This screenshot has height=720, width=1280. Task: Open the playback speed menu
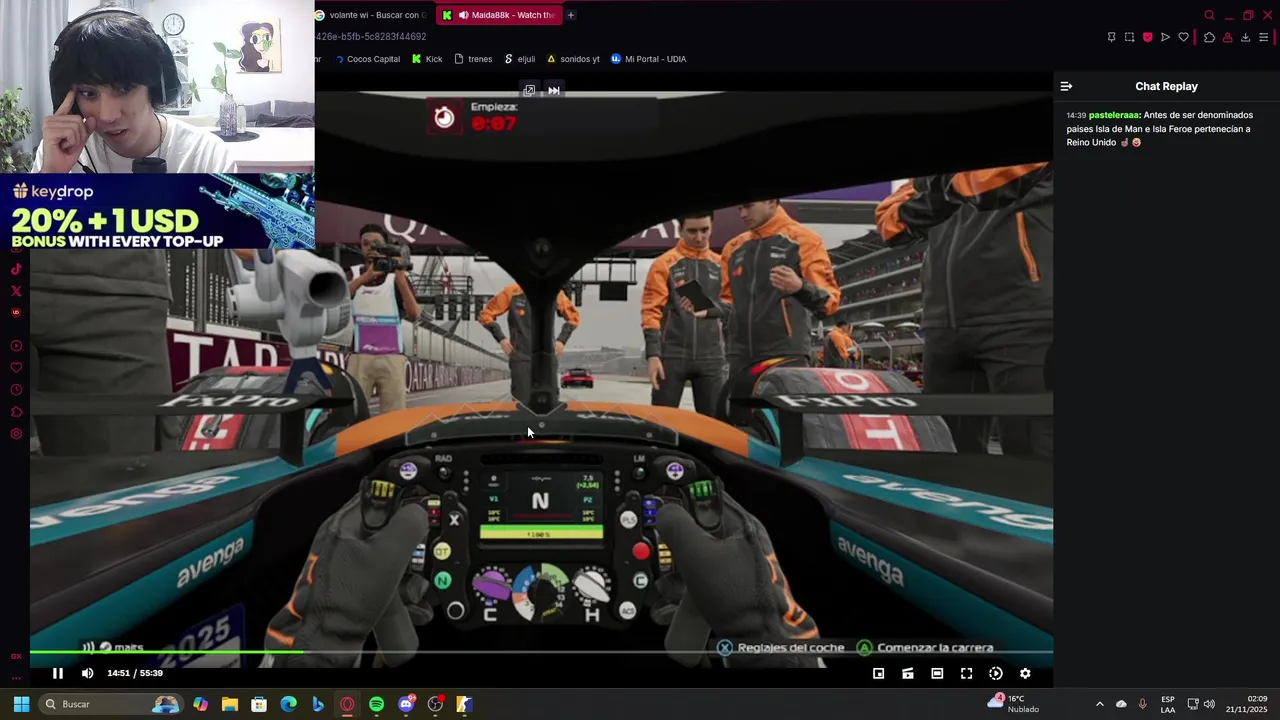995,673
